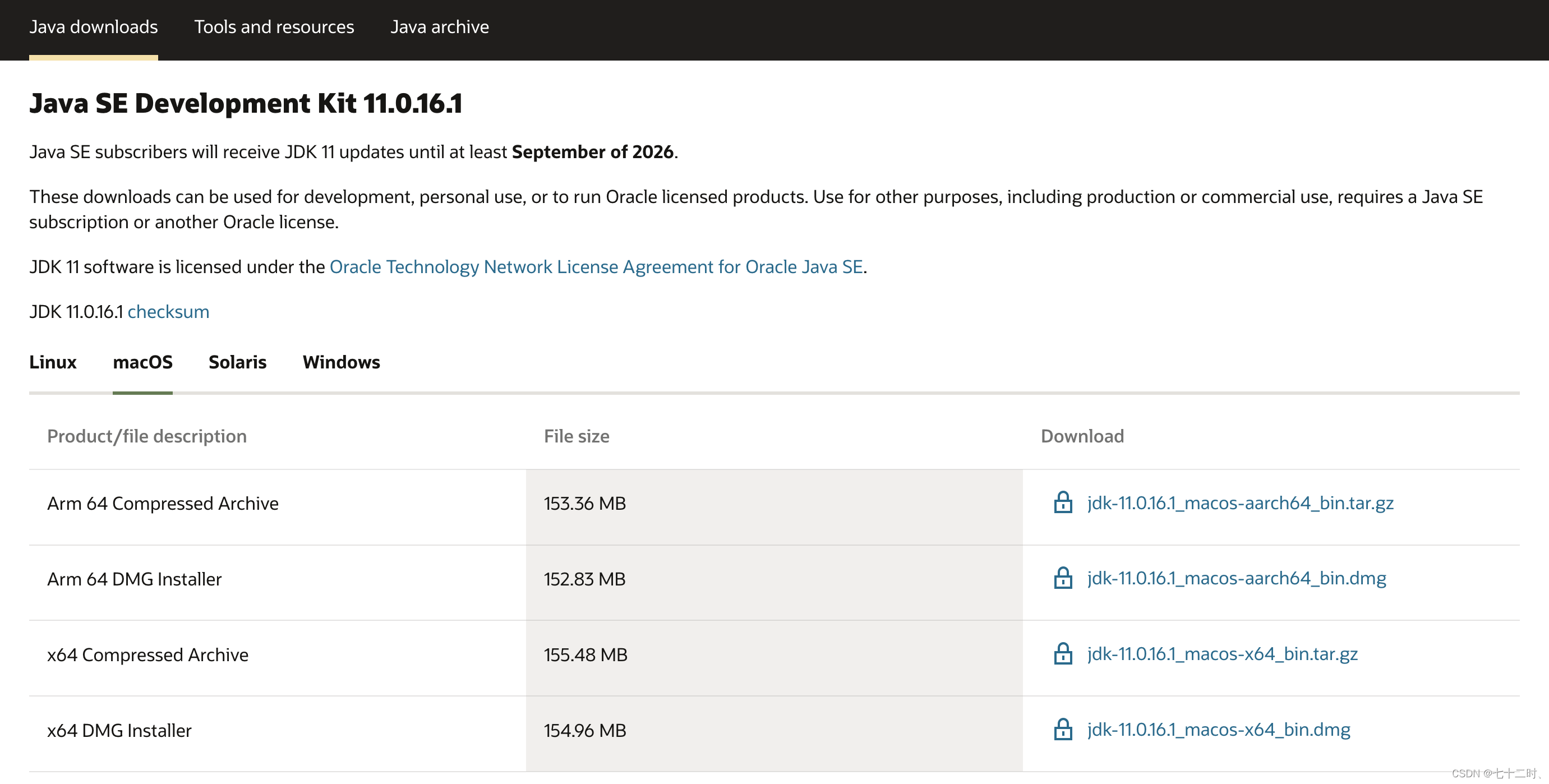Download jdk-11.0.16.1_macos-x64_bin.tar.gz
Screen dimensions: 1549x784
(x=1222, y=654)
